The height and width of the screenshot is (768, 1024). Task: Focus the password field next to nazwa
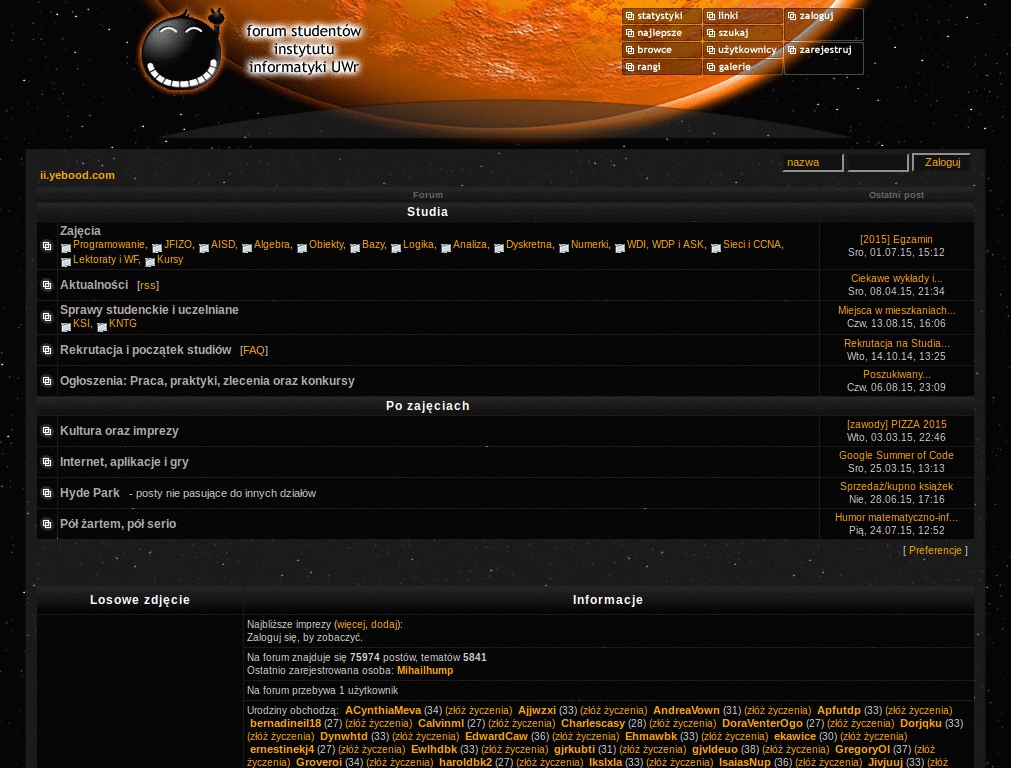coord(877,162)
